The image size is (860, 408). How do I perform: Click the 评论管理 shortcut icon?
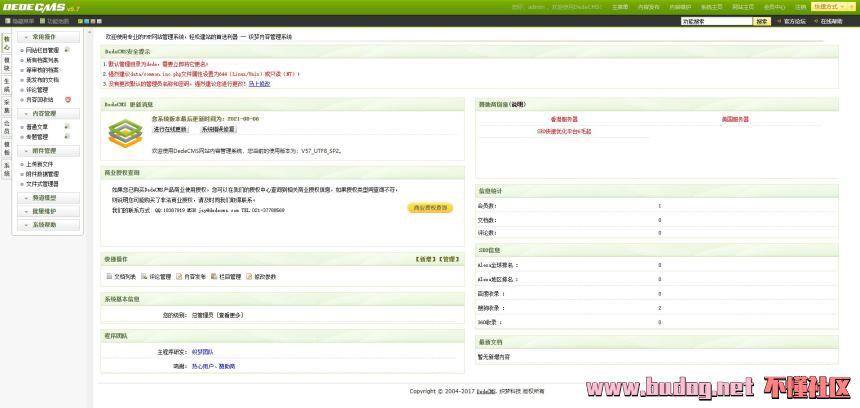[144, 276]
